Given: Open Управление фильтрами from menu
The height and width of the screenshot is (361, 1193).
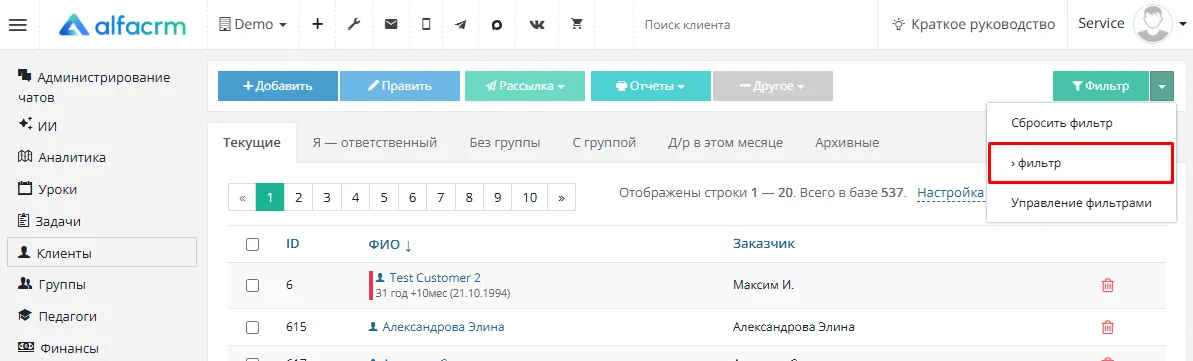Looking at the screenshot, I should (1081, 203).
